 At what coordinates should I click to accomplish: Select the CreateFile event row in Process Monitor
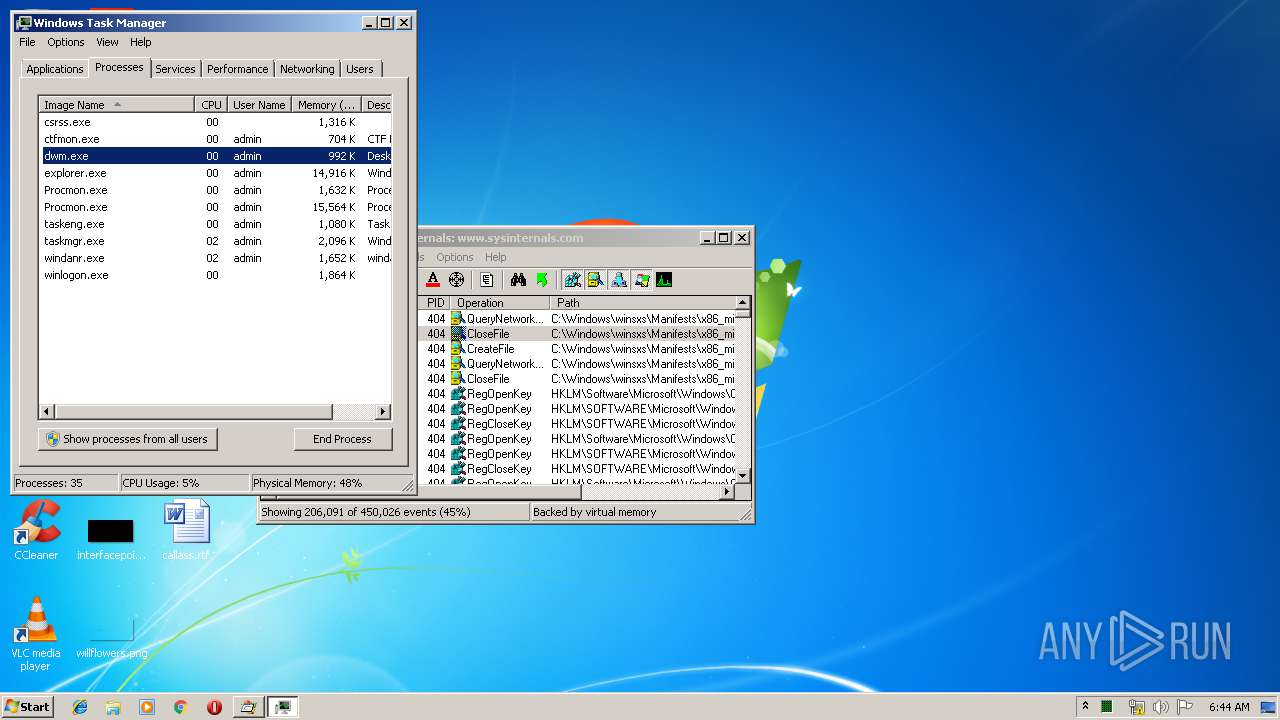click(x=577, y=349)
